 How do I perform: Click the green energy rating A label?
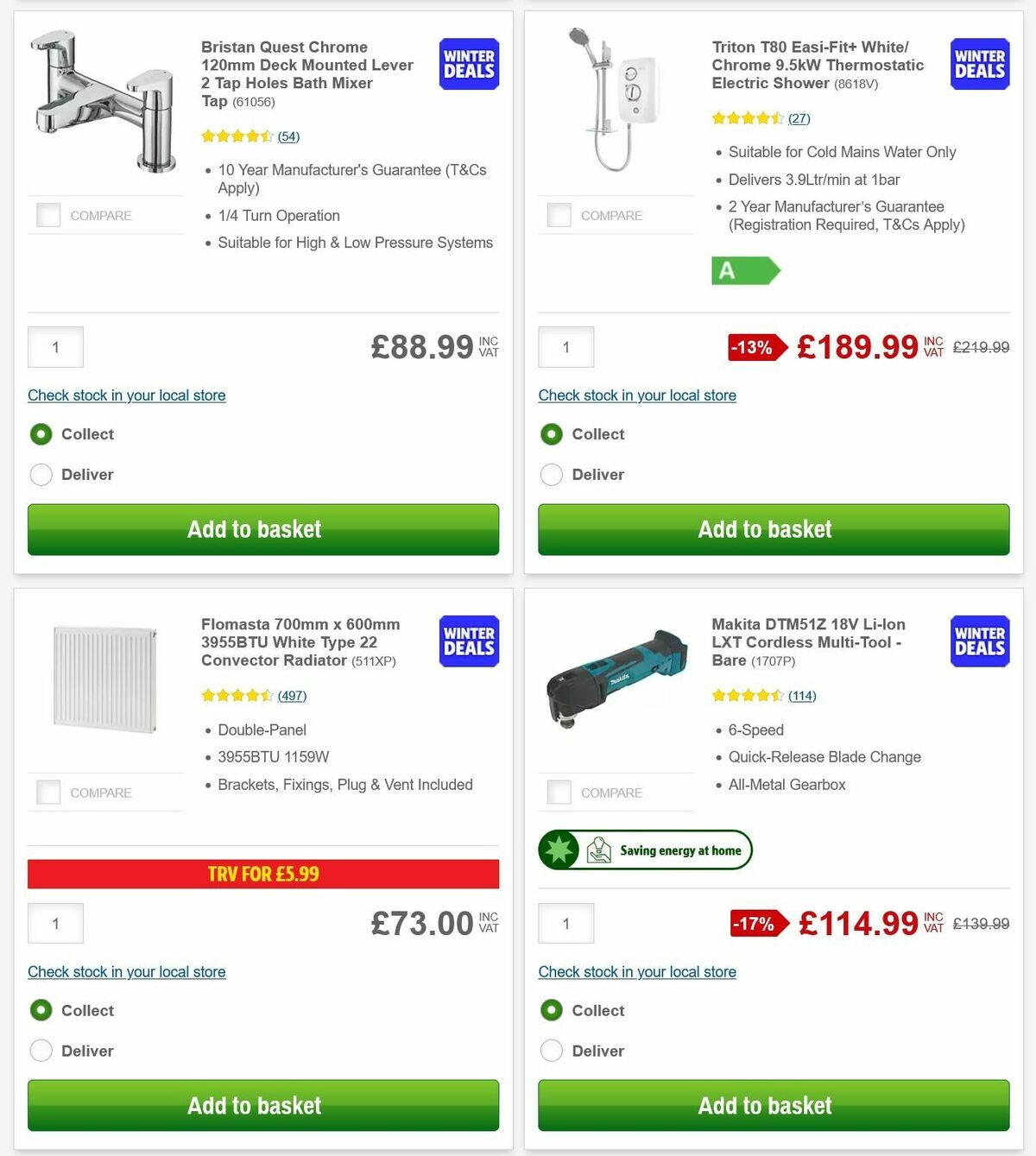click(x=746, y=272)
